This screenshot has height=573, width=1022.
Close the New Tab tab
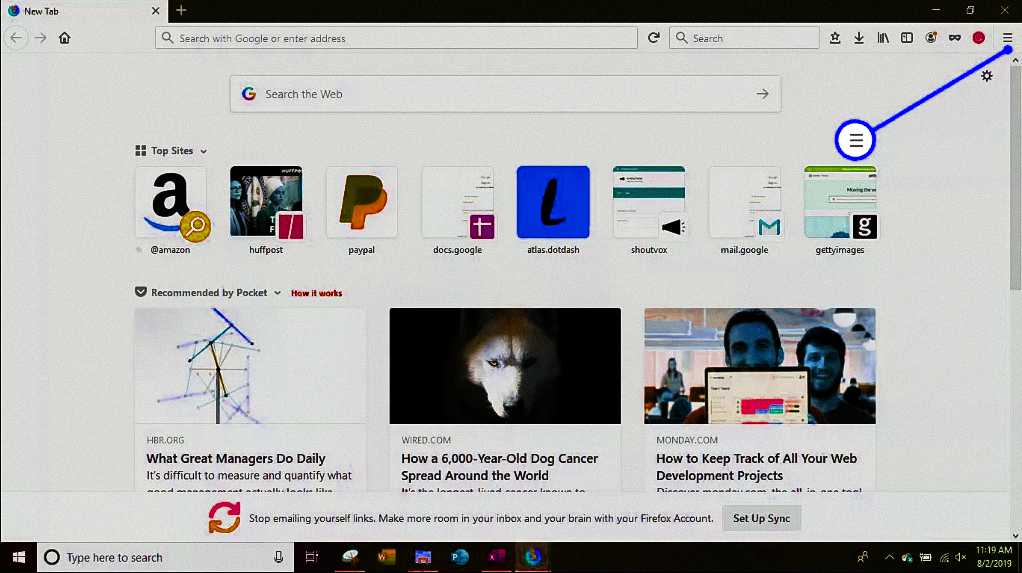tap(155, 11)
